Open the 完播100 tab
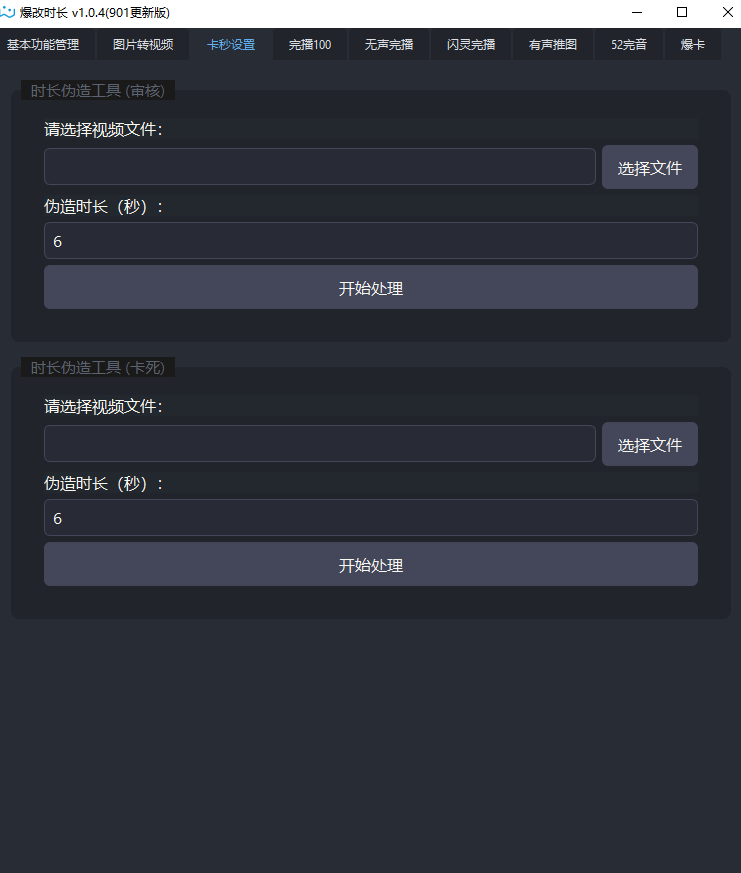Viewport: 741px width, 873px height. (310, 45)
